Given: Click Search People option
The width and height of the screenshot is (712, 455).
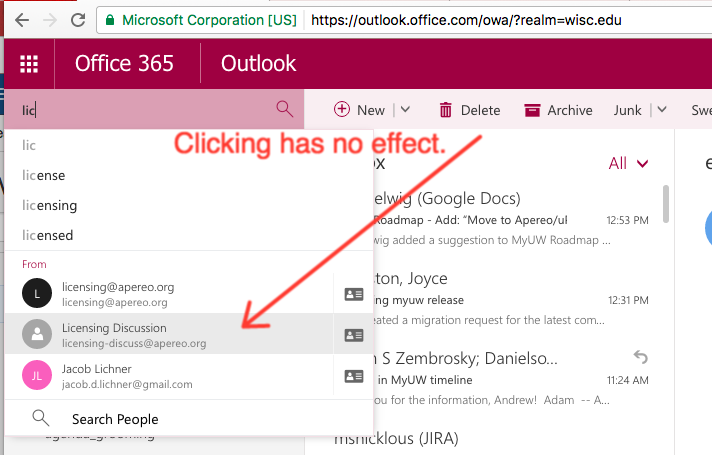Looking at the screenshot, I should point(114,419).
